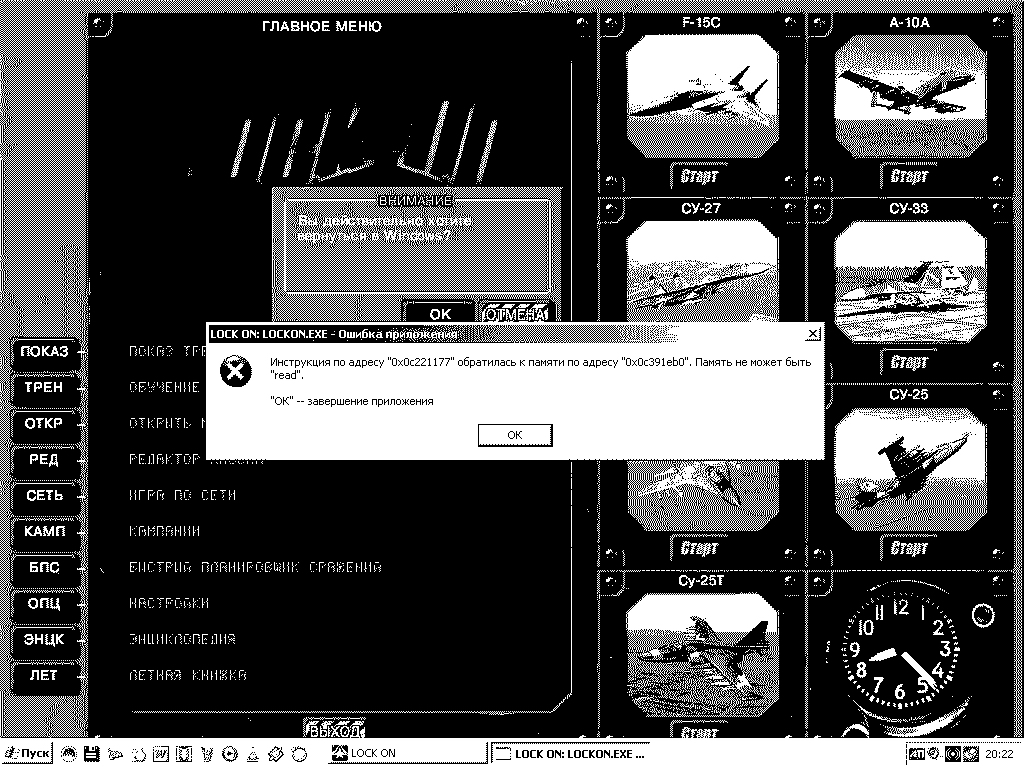
Task: Confirm the error dialog with OK
Action: 515,435
